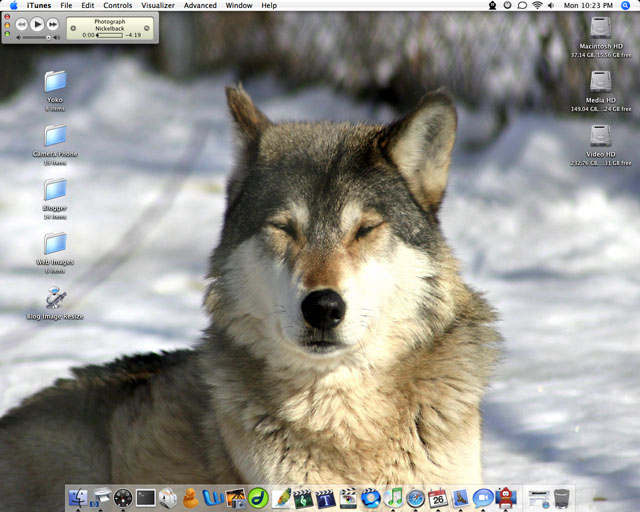
Task: Open the yellow duck app in dock
Action: [190, 498]
